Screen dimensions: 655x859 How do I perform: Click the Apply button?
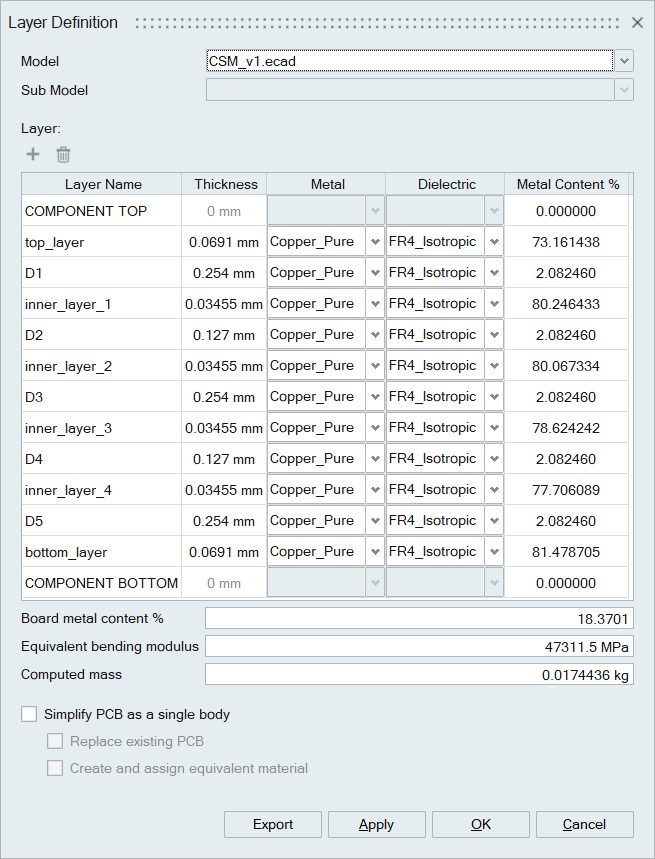click(x=376, y=824)
